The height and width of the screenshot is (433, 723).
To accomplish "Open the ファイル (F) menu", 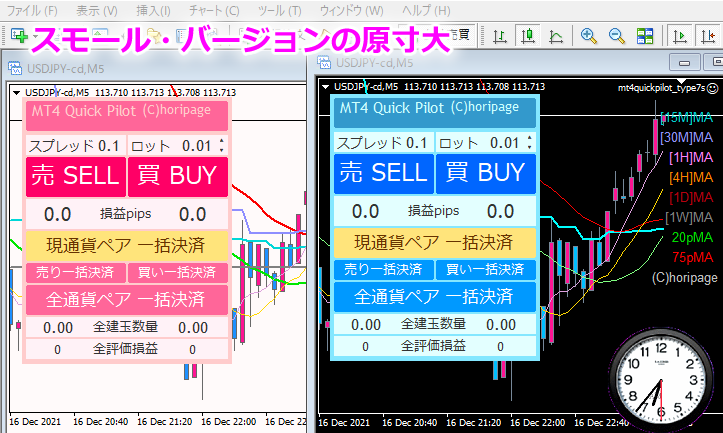I will click(32, 10).
